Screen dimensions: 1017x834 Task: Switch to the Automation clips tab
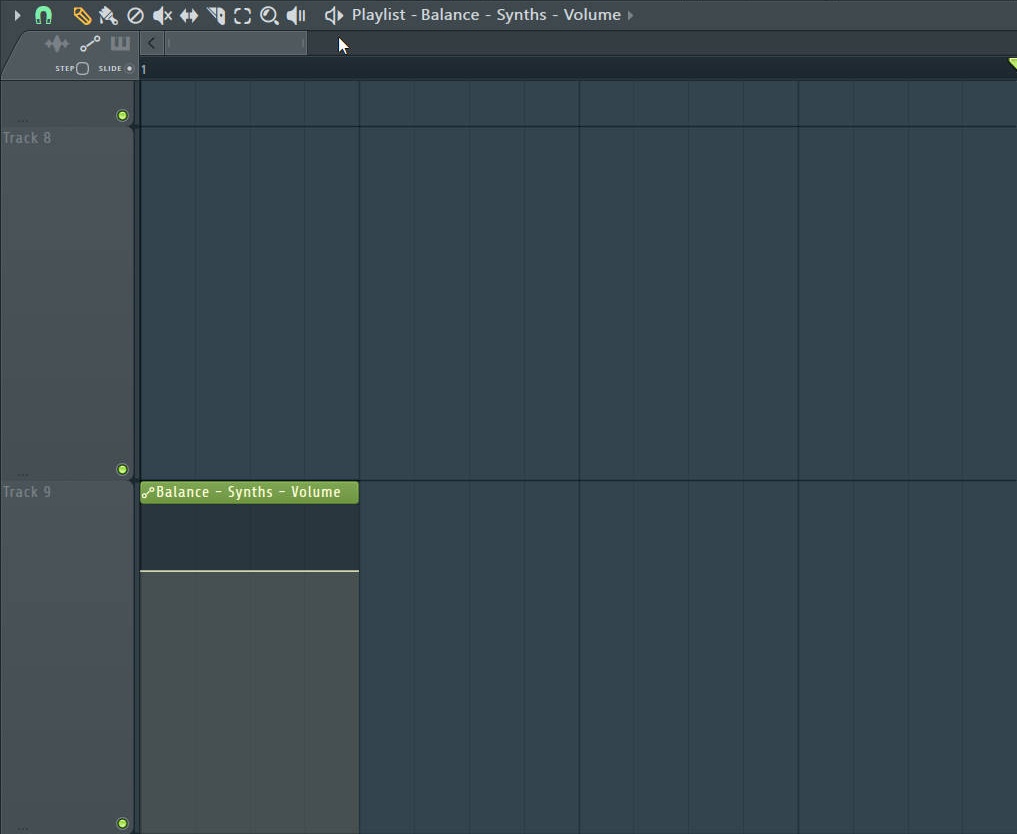pos(90,43)
